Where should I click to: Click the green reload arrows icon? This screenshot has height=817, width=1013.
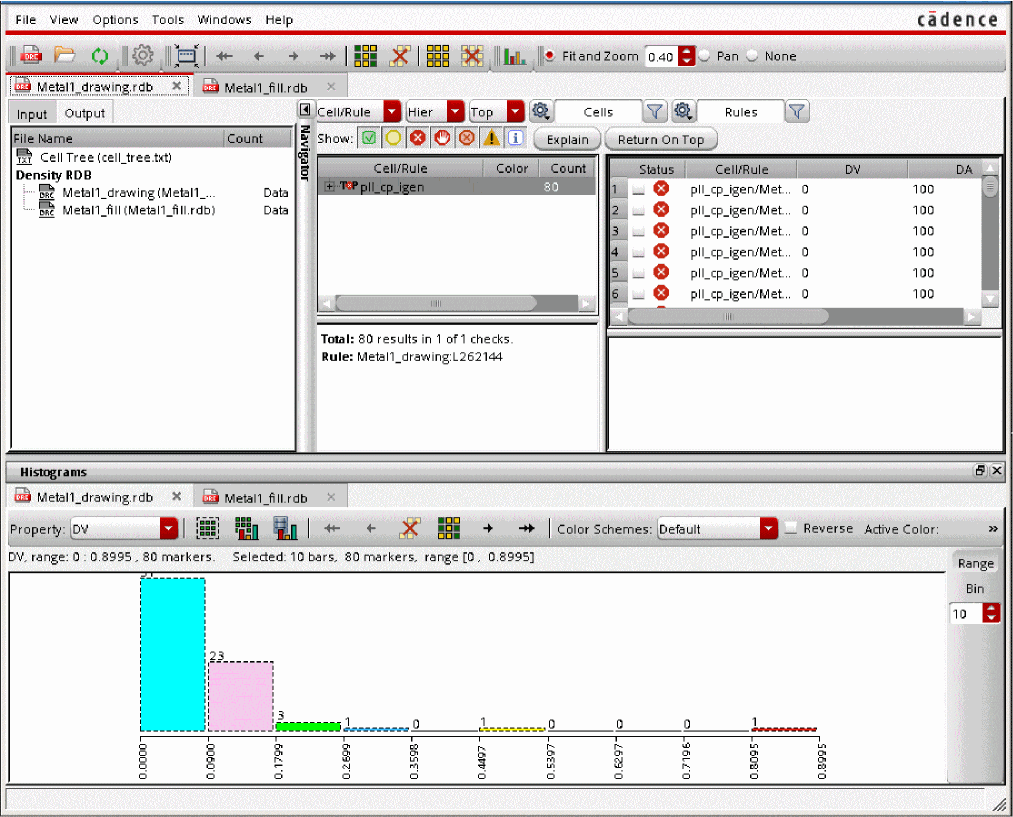(99, 56)
